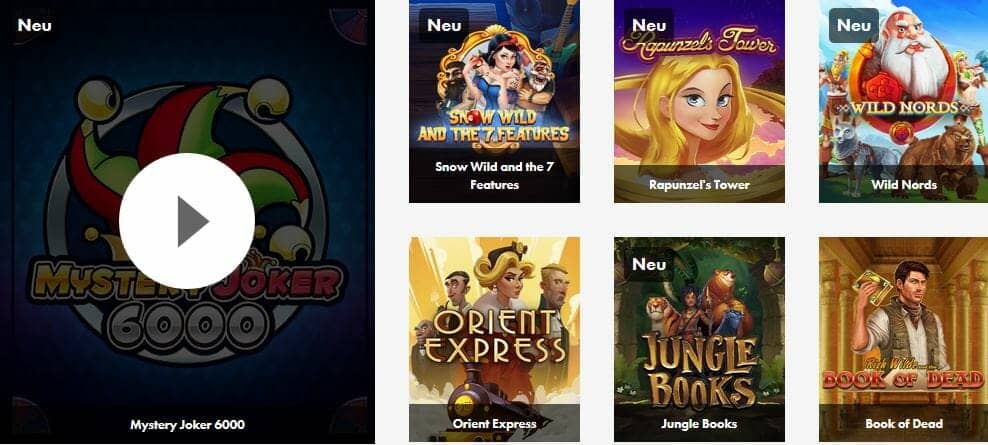Click the Wild Nords caption label
Screen dimensions: 988x445
[904, 185]
